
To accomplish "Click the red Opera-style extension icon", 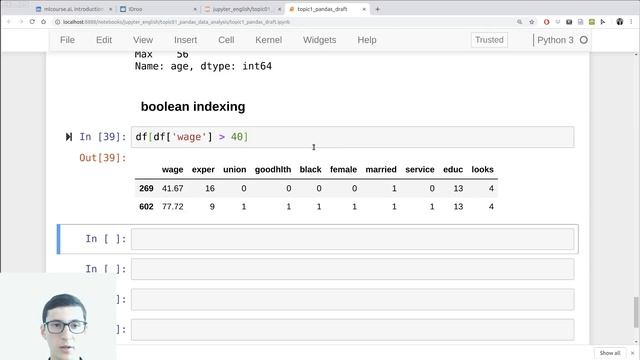I will pos(547,22).
